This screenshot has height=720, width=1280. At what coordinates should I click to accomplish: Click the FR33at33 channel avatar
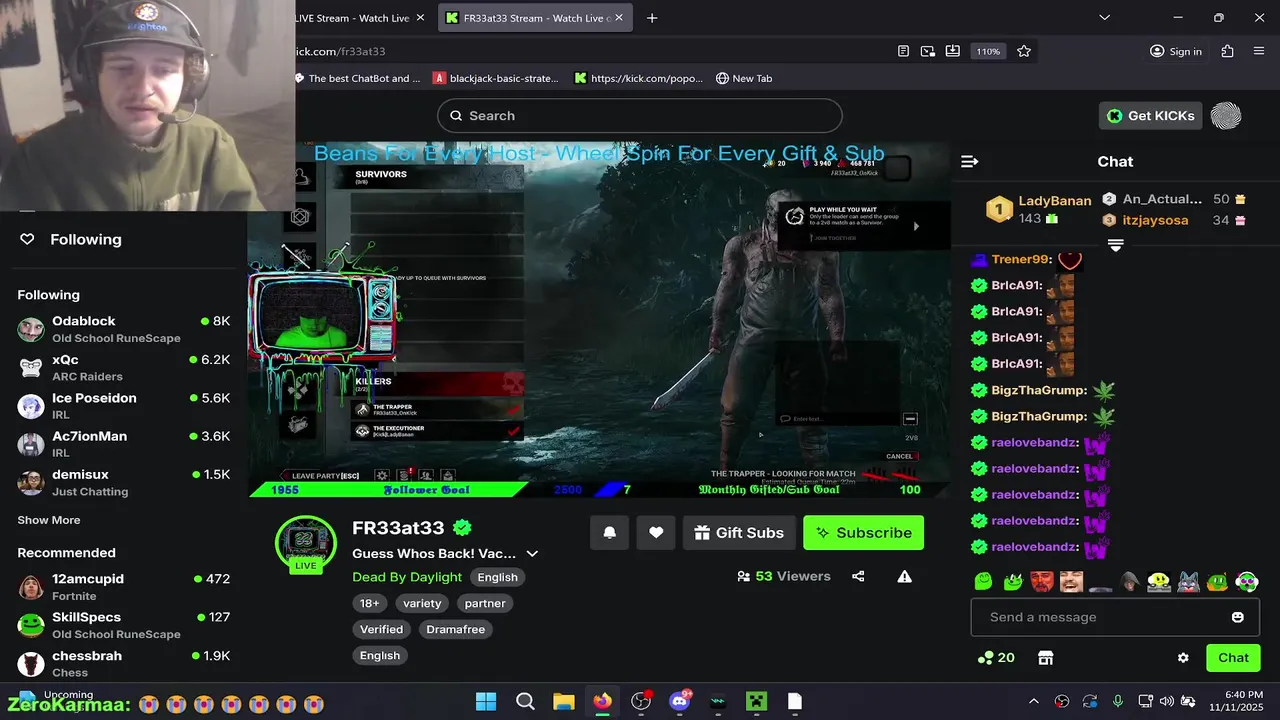click(x=305, y=541)
